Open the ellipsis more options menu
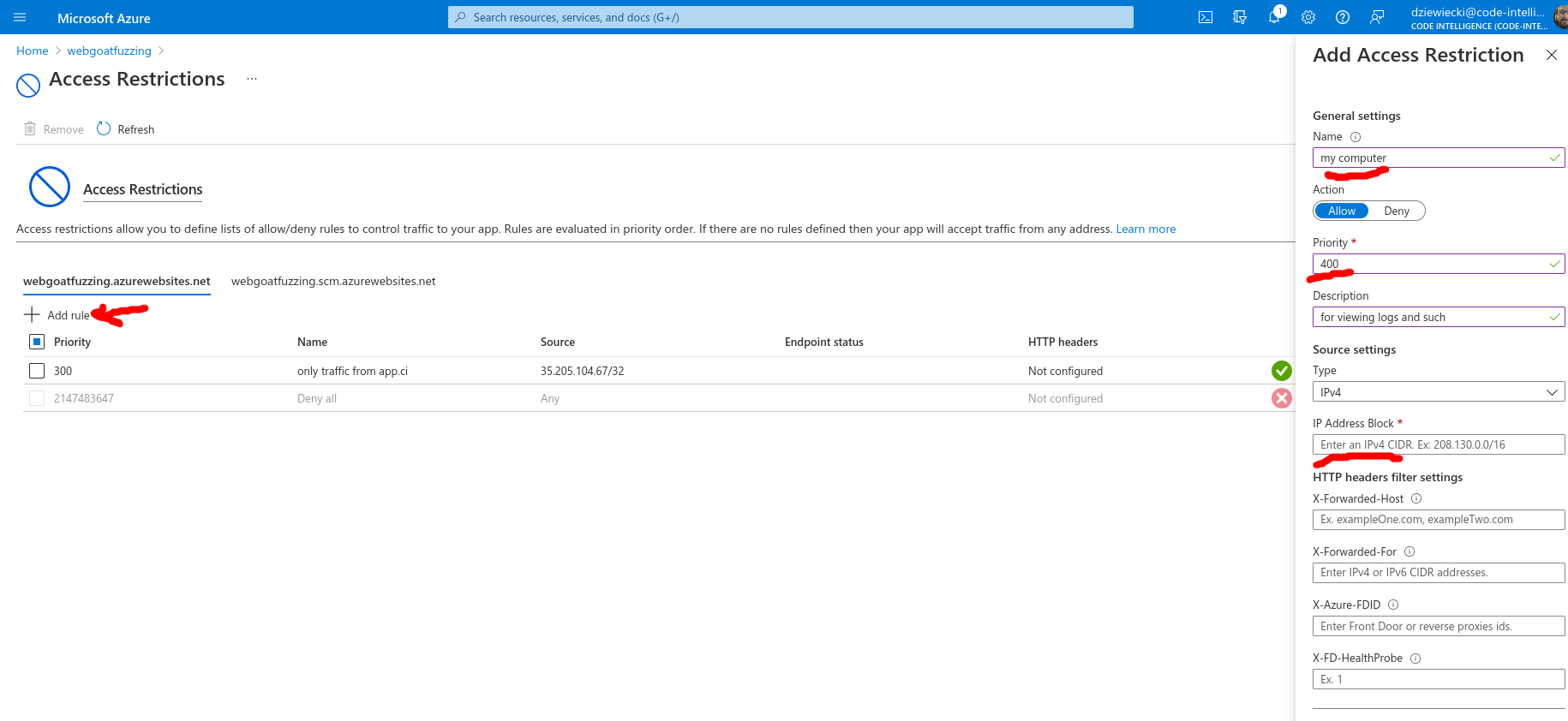1568x721 pixels. pyautogui.click(x=252, y=79)
